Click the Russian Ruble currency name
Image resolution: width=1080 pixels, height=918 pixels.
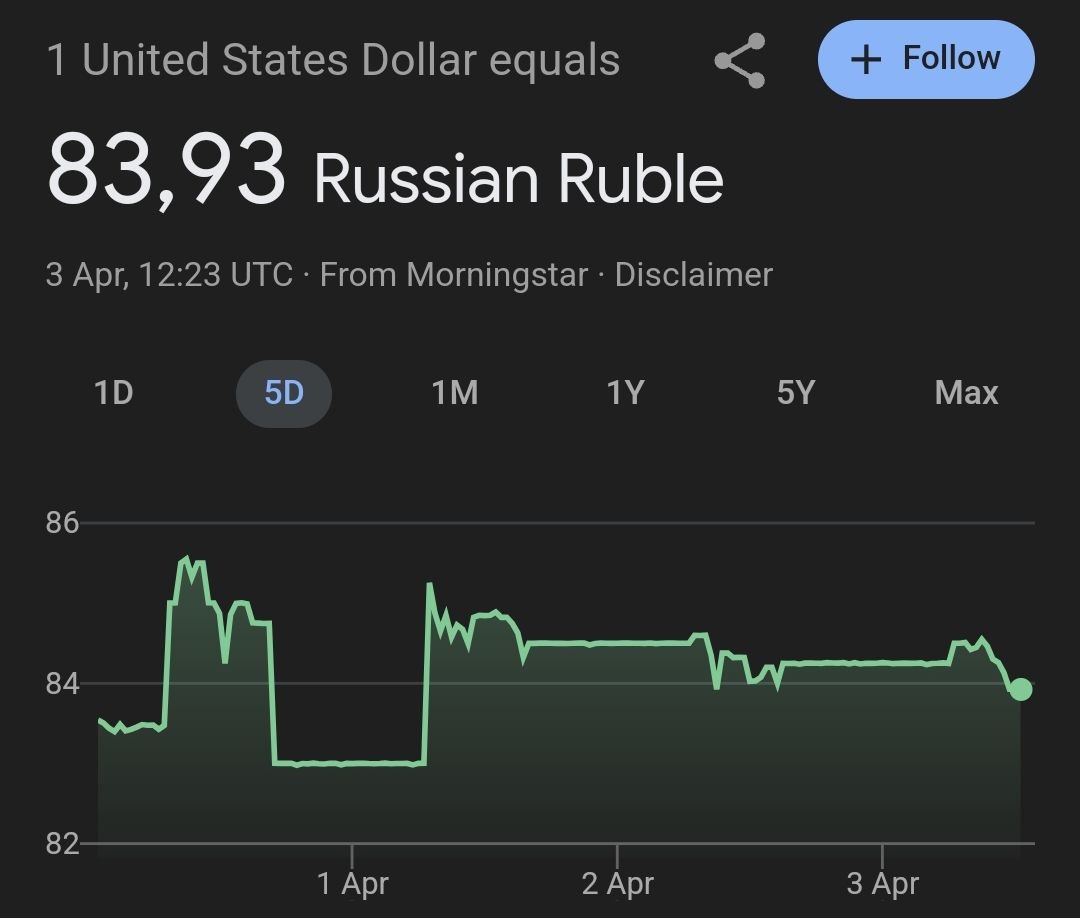(518, 179)
